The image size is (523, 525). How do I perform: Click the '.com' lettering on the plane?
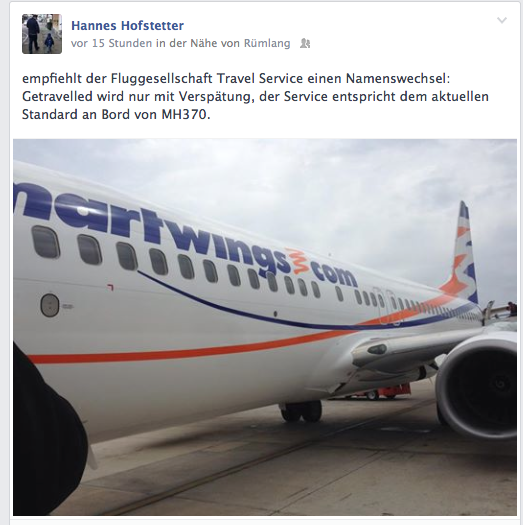tap(331, 275)
